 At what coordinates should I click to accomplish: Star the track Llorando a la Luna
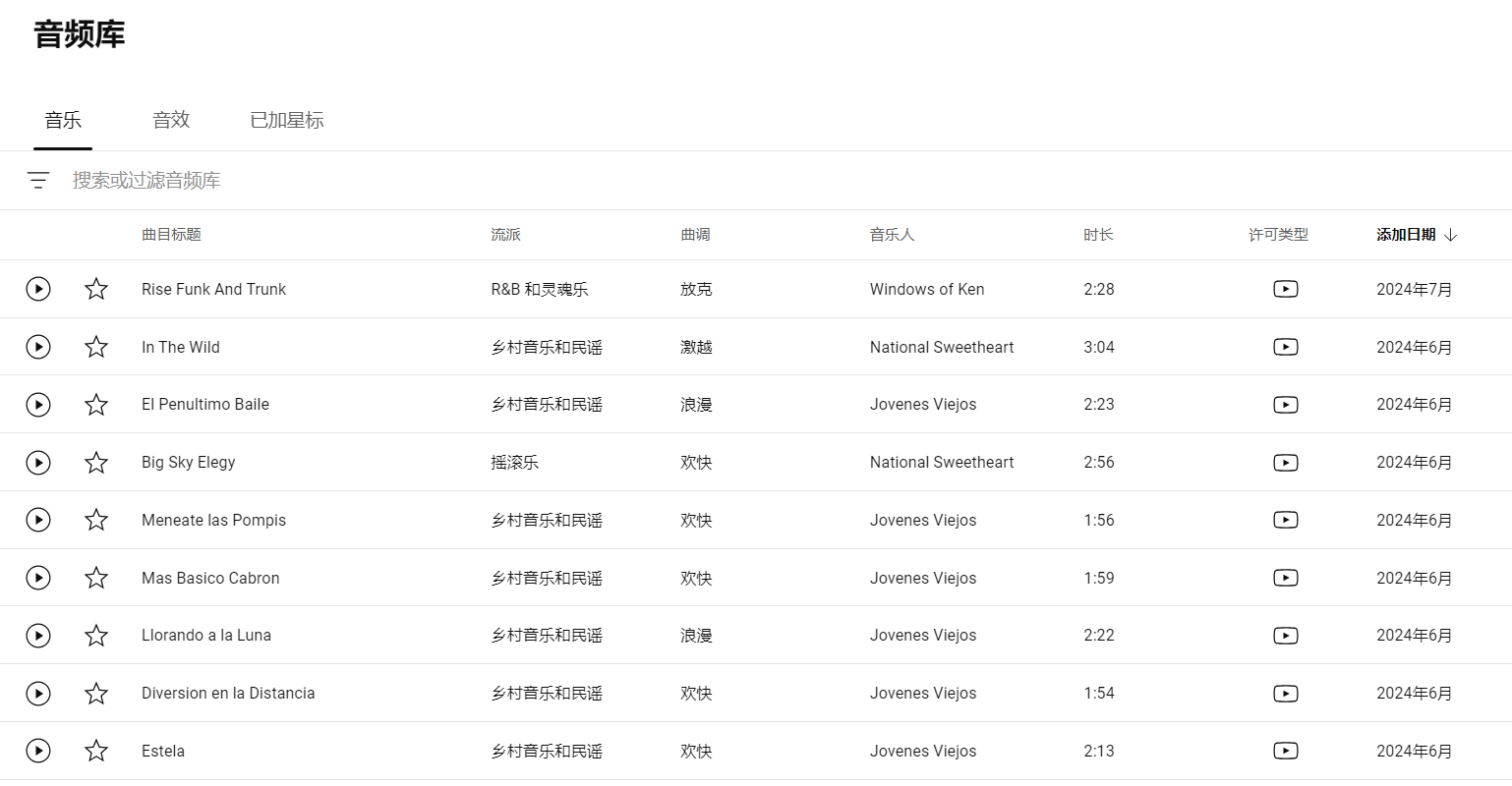[x=96, y=636]
